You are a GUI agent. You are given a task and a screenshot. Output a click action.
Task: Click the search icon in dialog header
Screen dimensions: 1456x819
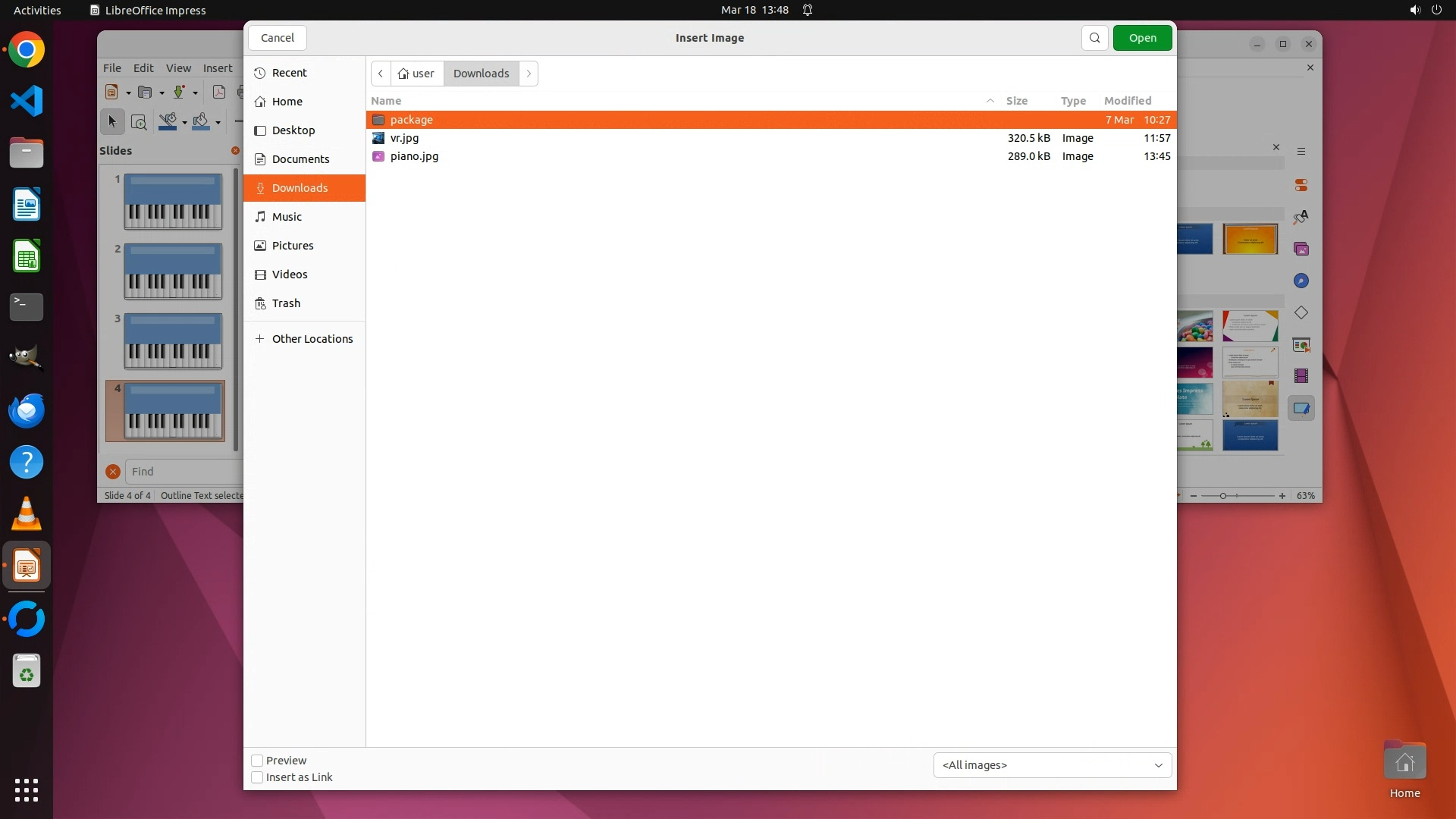[1094, 38]
